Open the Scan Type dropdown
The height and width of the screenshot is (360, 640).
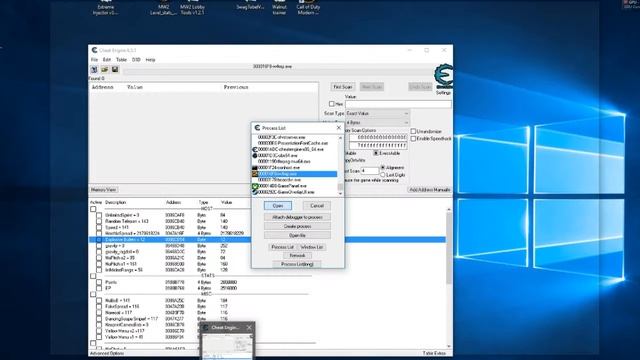tap(378, 113)
